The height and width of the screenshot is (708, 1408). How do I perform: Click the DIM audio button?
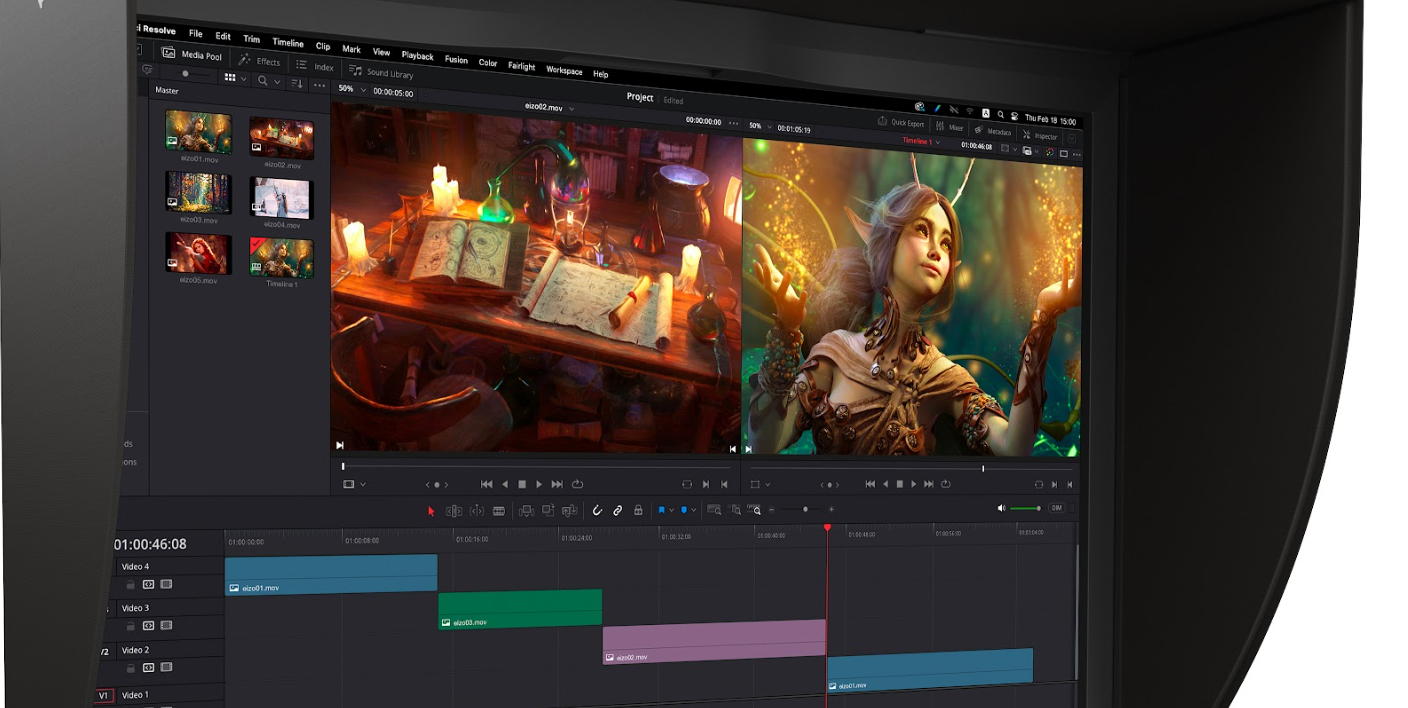coord(1057,508)
